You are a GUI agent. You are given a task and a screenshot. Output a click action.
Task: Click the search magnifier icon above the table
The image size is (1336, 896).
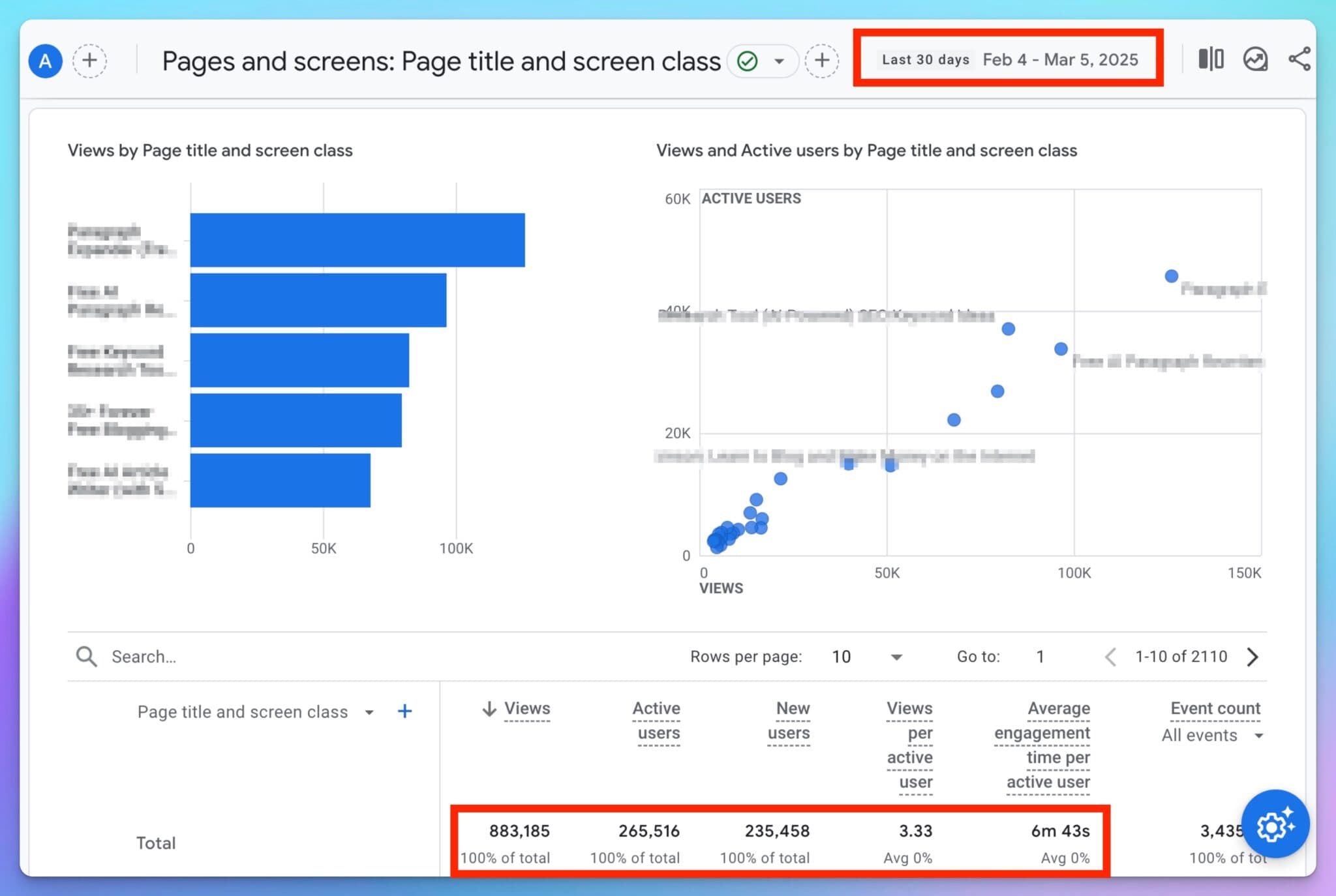point(87,657)
